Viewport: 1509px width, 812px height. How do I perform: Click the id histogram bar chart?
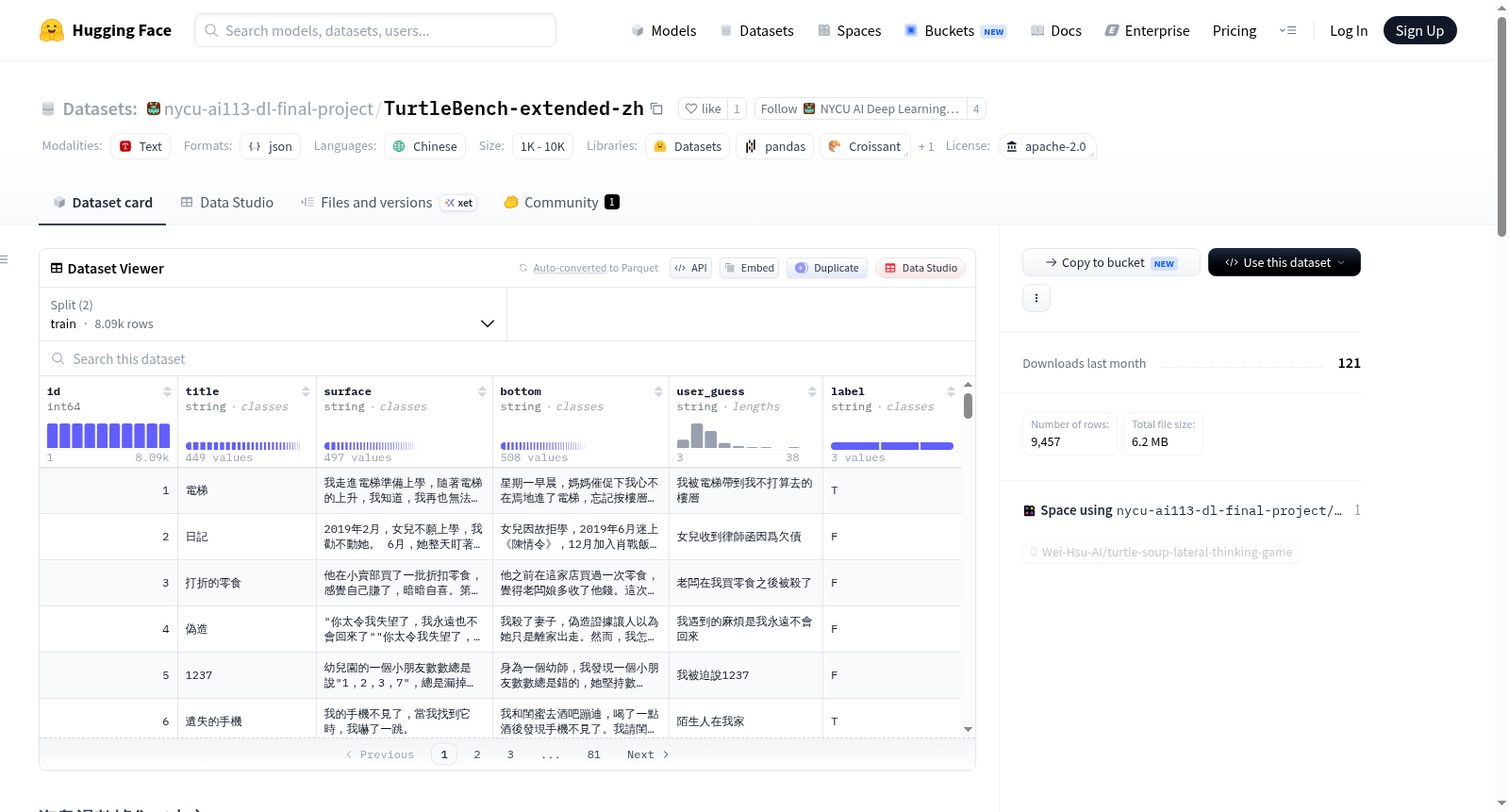108,435
